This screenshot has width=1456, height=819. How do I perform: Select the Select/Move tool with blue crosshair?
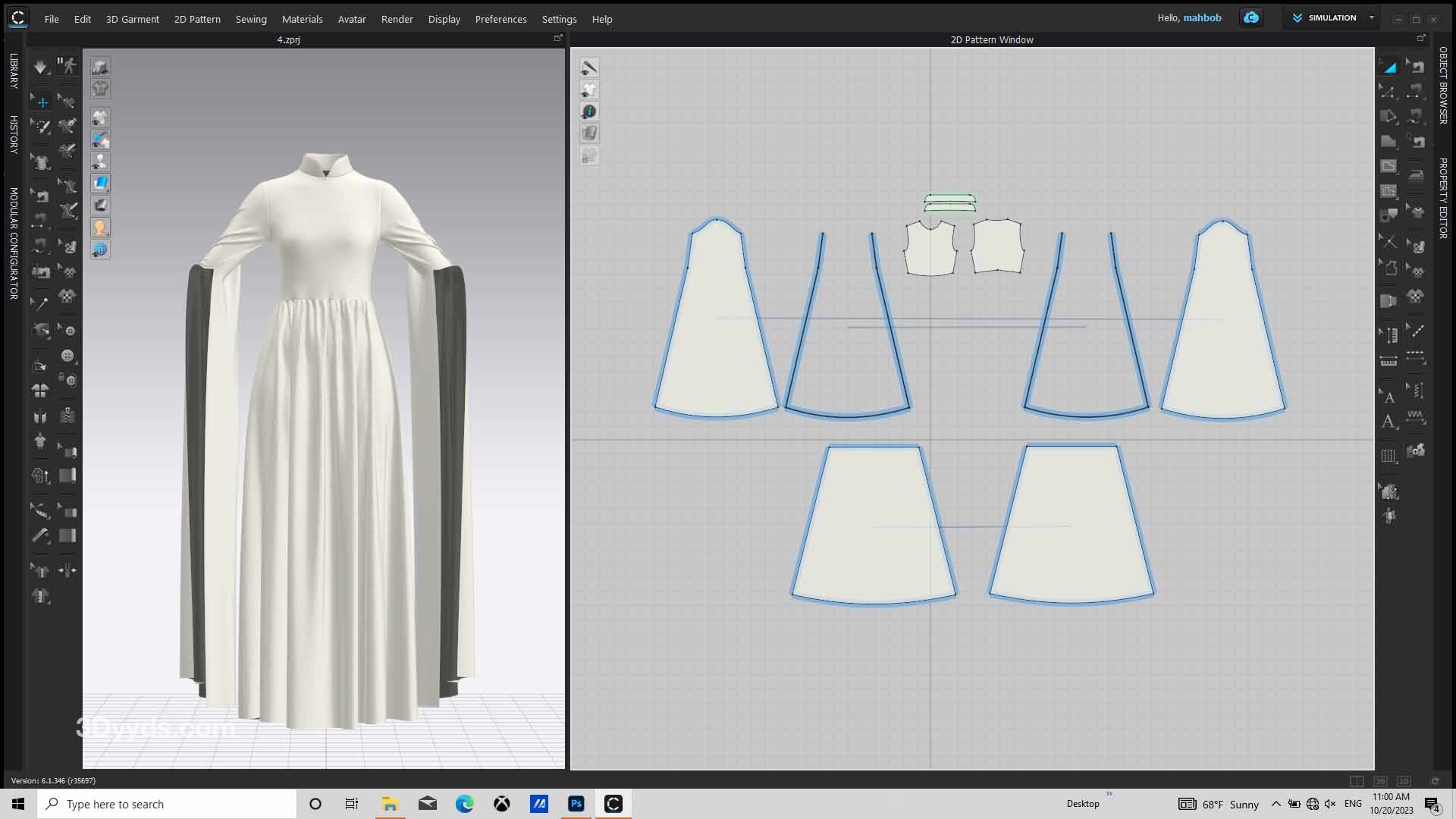[x=42, y=102]
